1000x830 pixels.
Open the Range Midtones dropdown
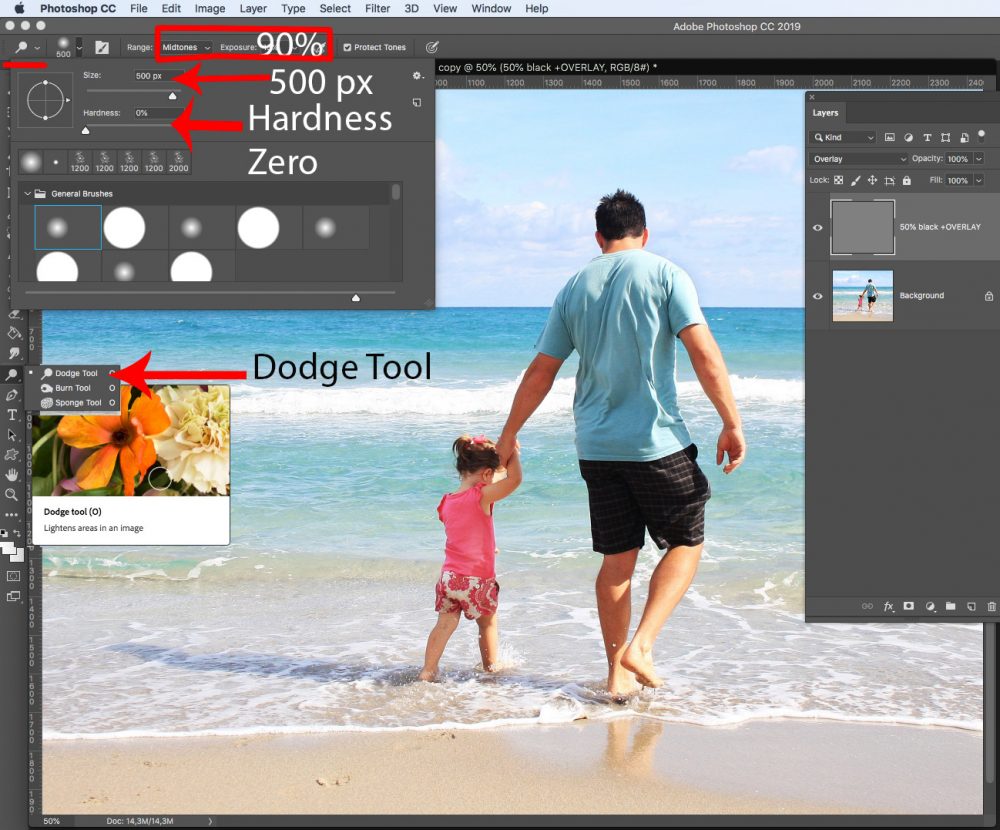pos(186,47)
